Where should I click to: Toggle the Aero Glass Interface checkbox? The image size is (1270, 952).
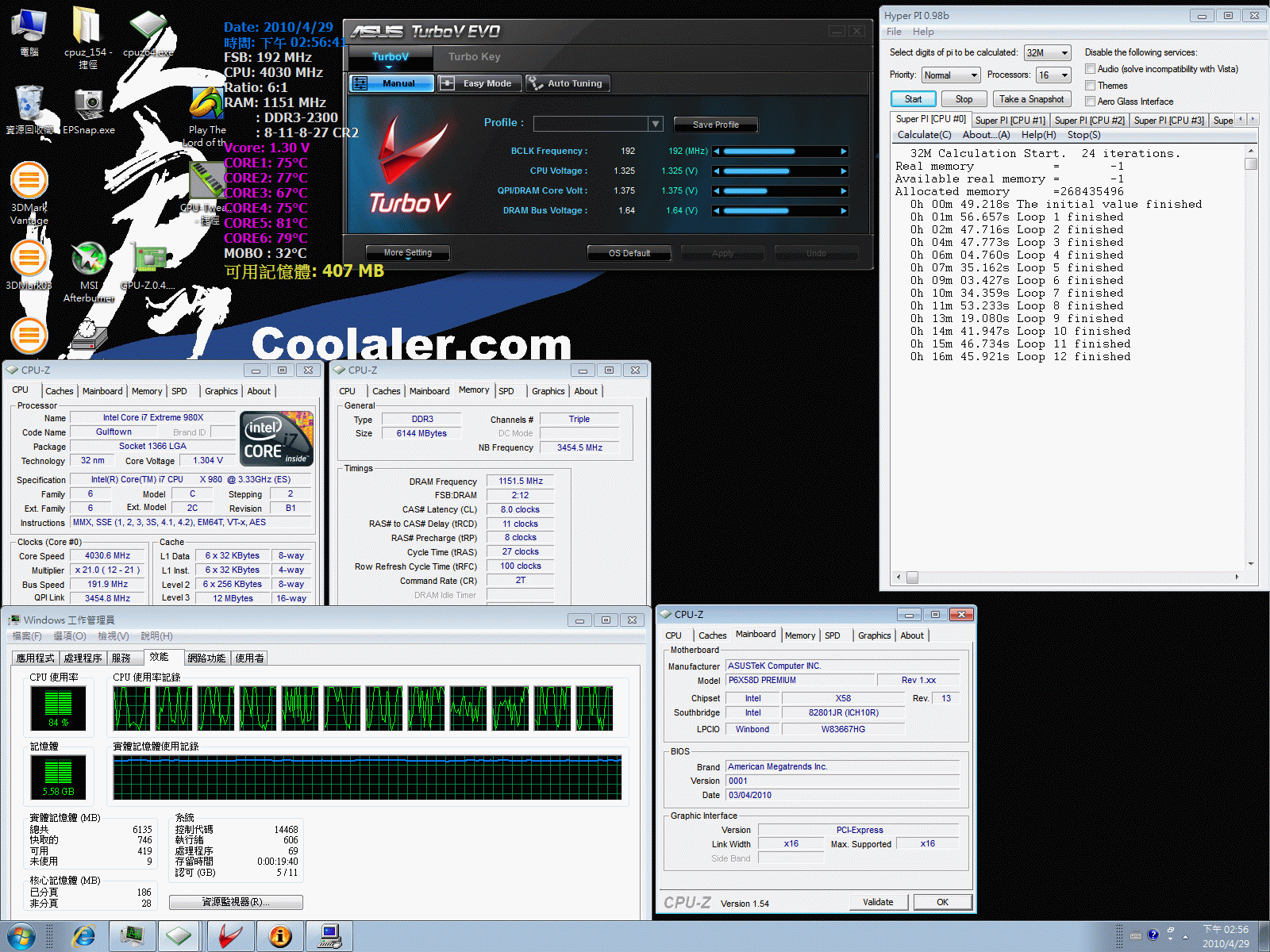[x=1091, y=102]
